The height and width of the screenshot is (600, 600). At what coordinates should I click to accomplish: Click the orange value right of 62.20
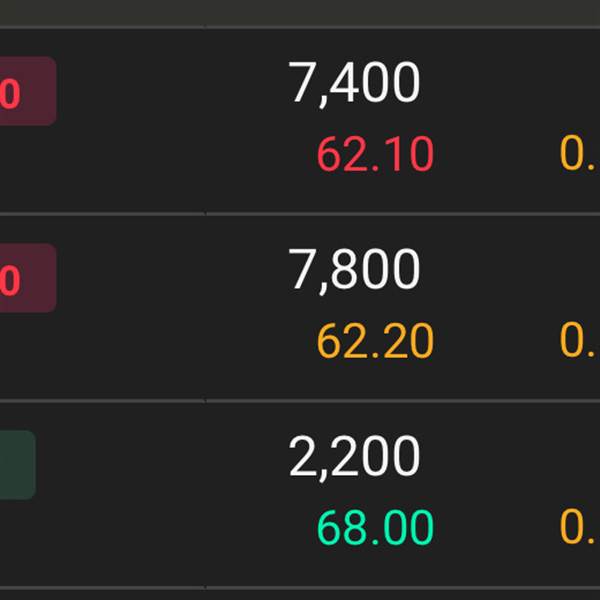coord(579,341)
